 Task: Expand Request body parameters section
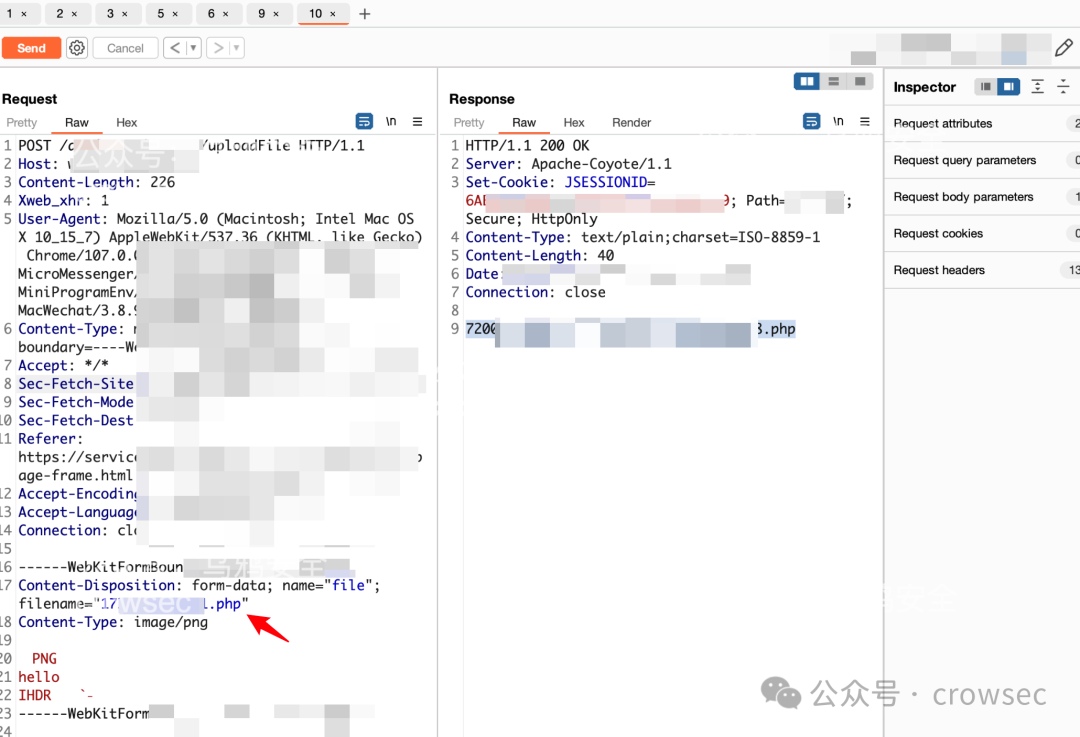[x=982, y=197]
